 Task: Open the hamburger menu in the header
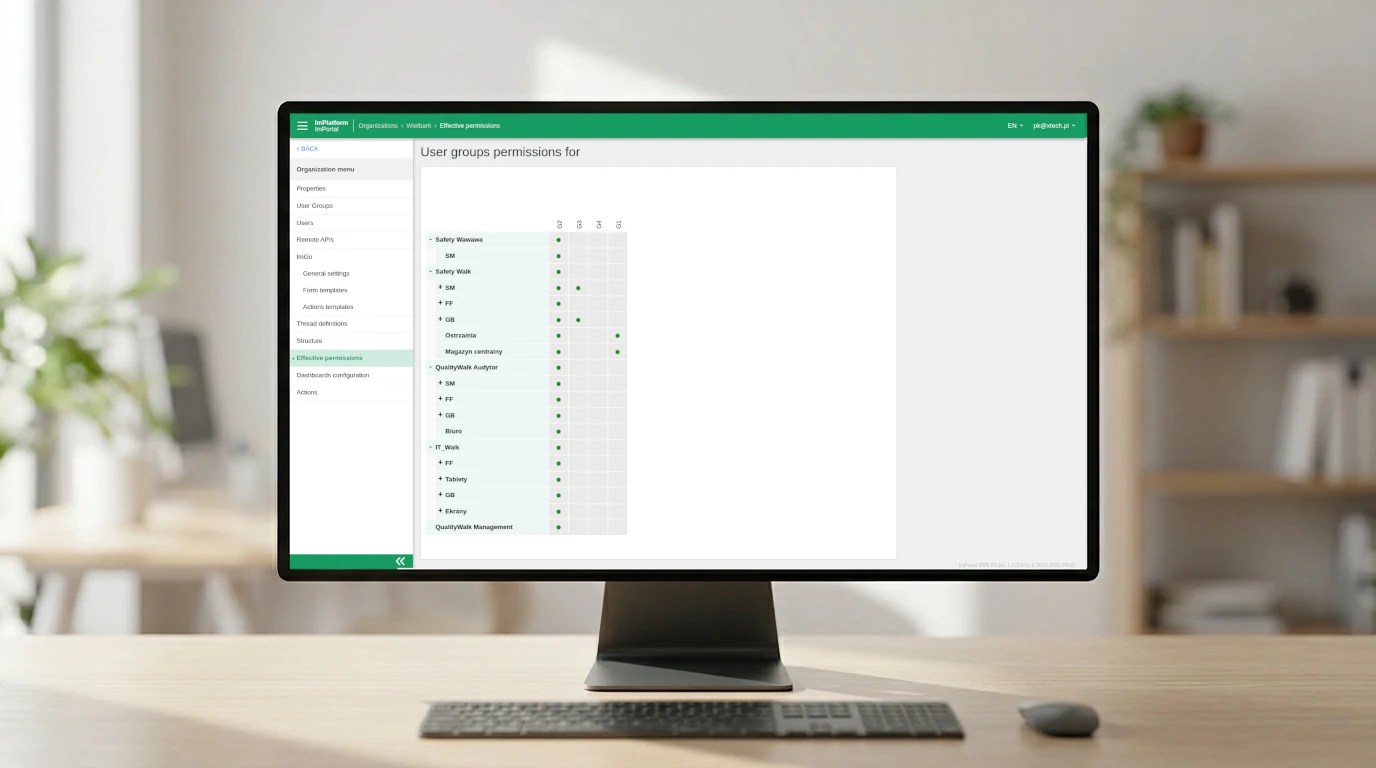302,126
